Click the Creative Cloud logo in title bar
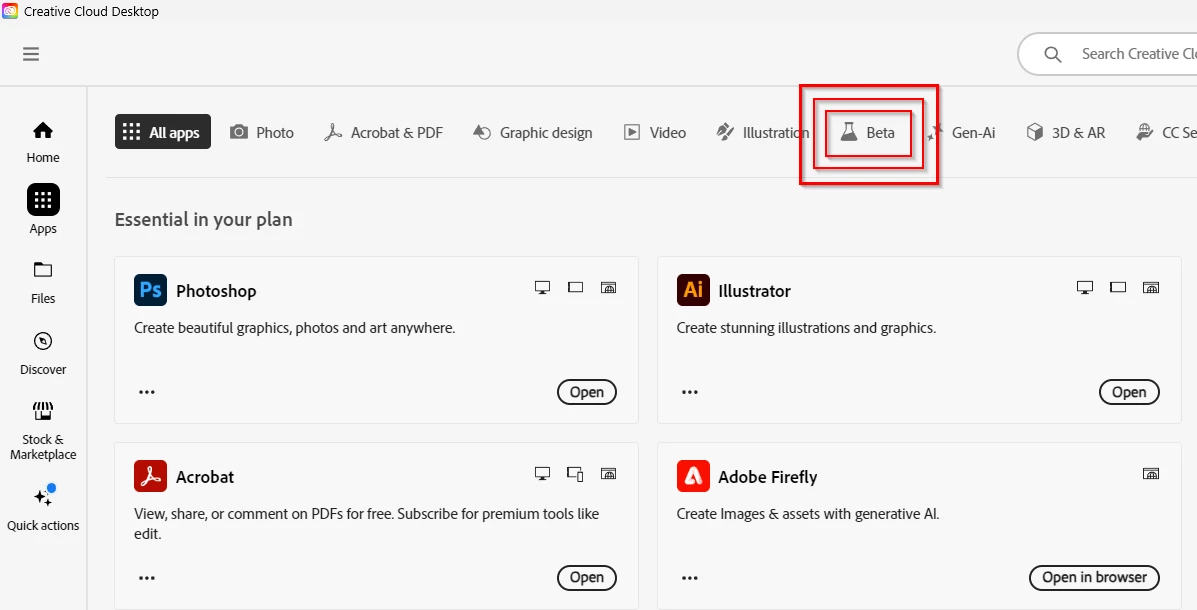This screenshot has height=610, width=1197. [10, 11]
